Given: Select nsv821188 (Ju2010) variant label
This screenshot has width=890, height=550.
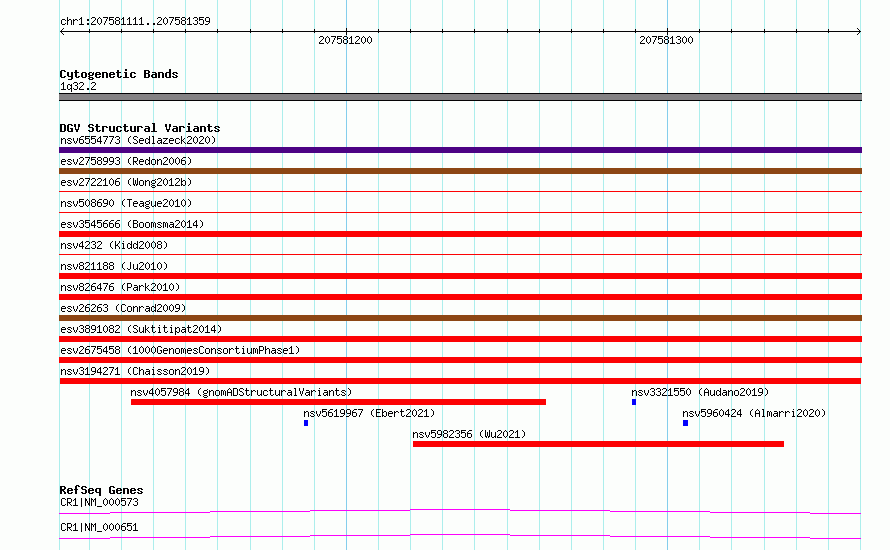Looking at the screenshot, I should click(x=114, y=266).
